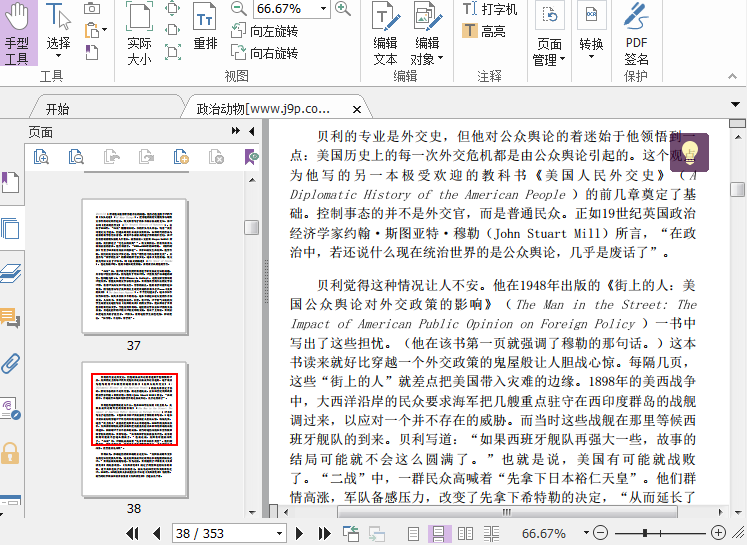The height and width of the screenshot is (545, 747).
Task: Go to the next page
Action: click(x=299, y=533)
